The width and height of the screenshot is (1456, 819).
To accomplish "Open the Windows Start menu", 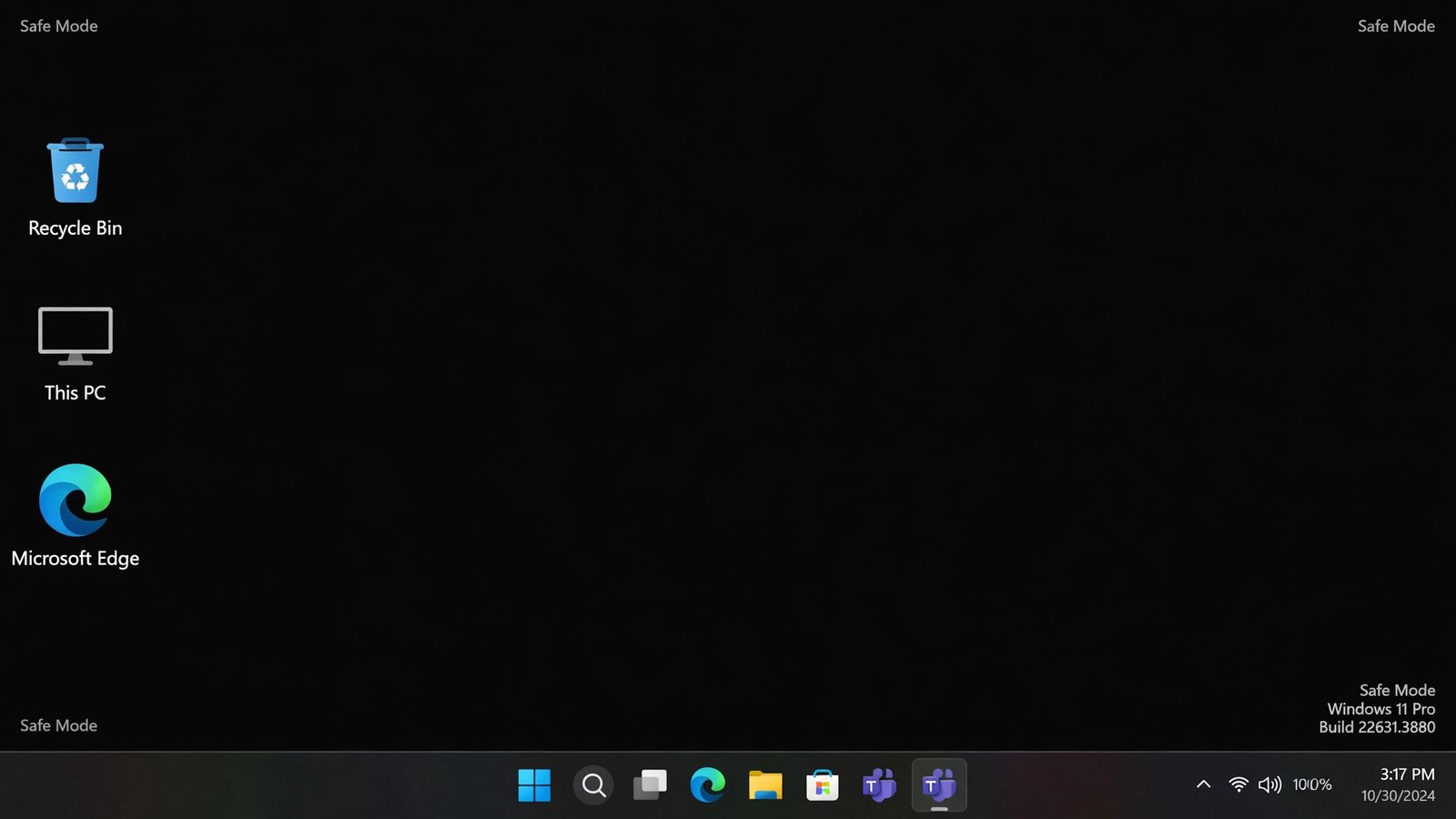I will (534, 784).
